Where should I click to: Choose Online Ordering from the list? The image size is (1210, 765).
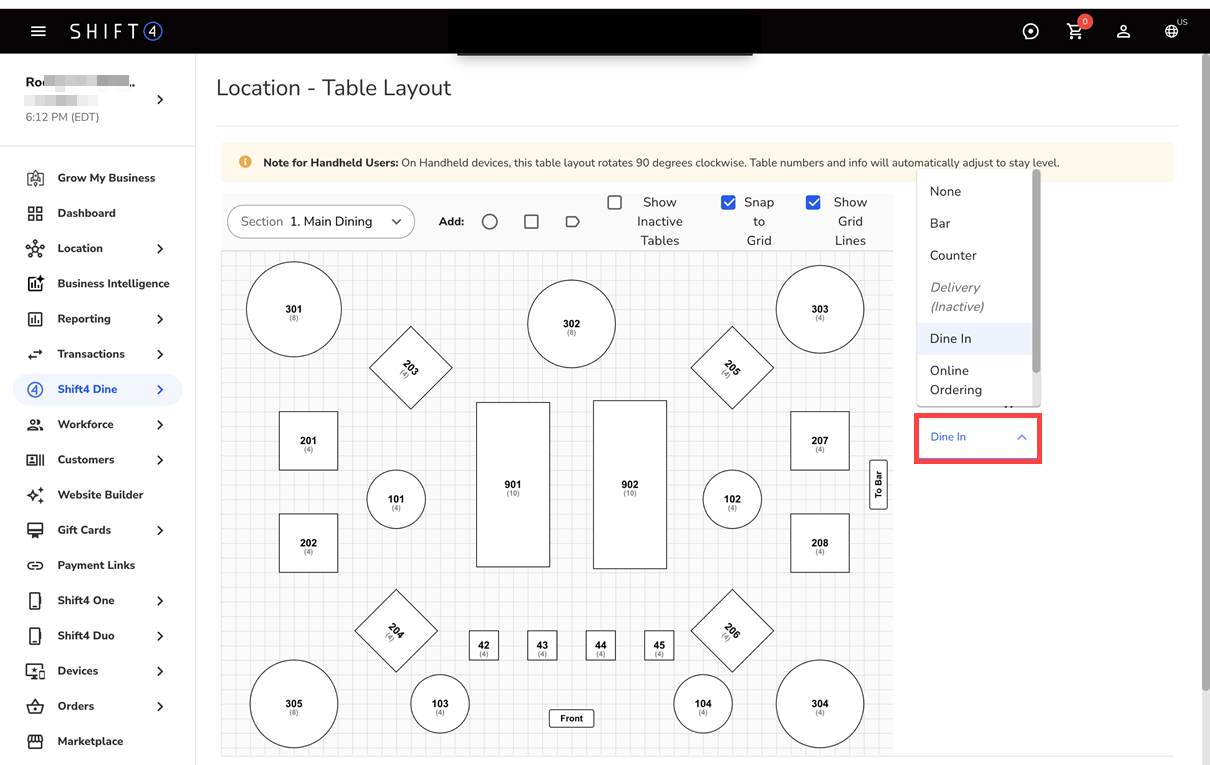[974, 380]
